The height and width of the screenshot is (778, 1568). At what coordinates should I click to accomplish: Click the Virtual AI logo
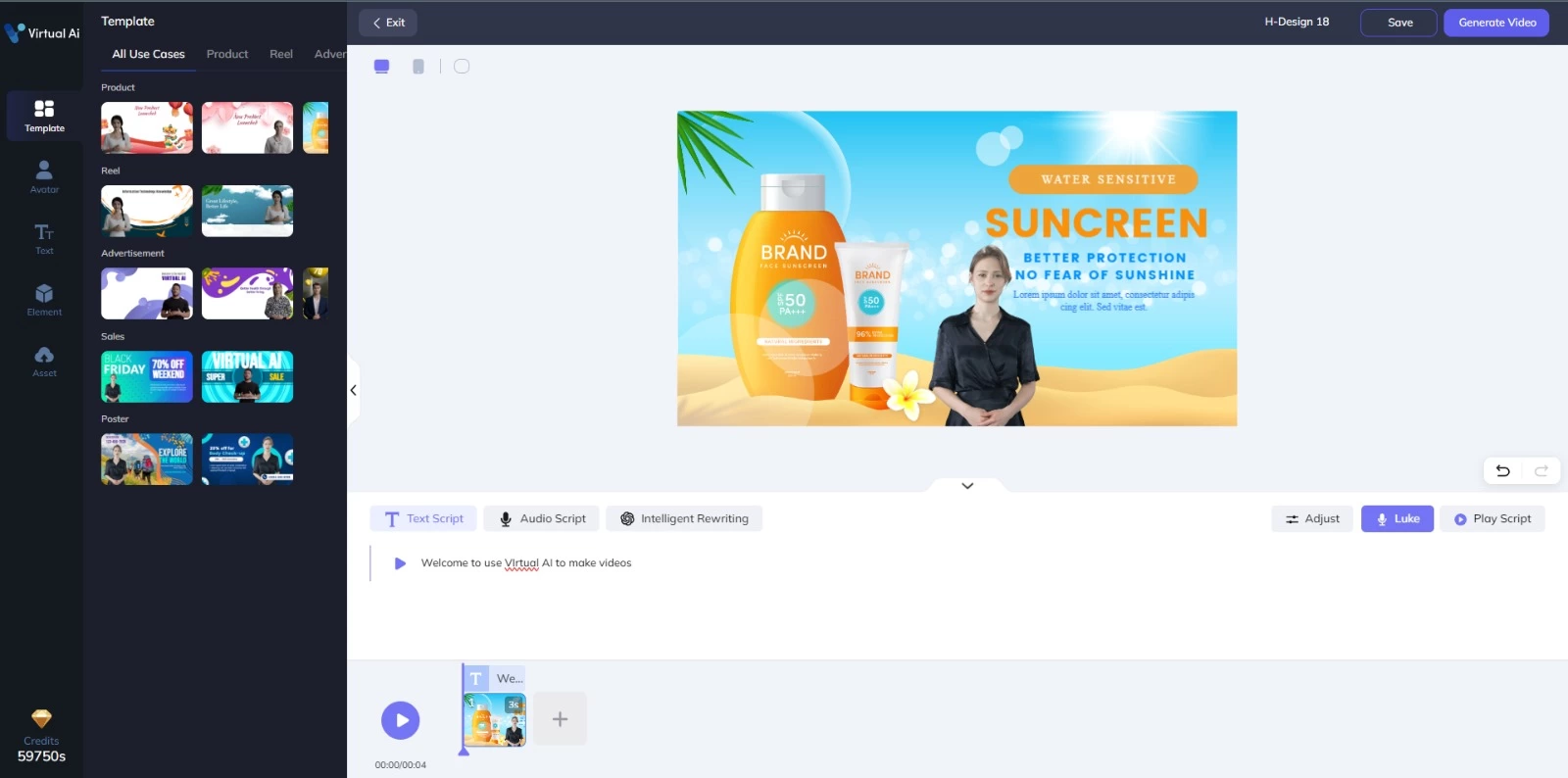pyautogui.click(x=42, y=32)
